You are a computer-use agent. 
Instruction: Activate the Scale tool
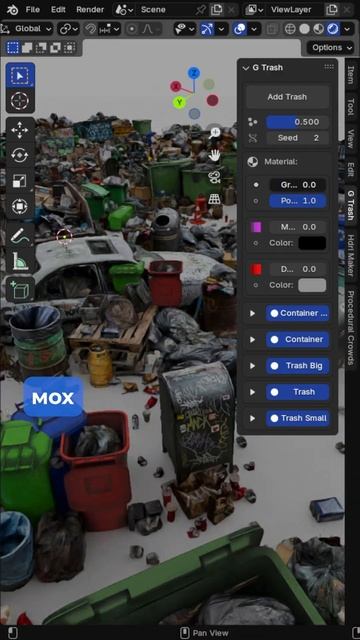point(20,181)
